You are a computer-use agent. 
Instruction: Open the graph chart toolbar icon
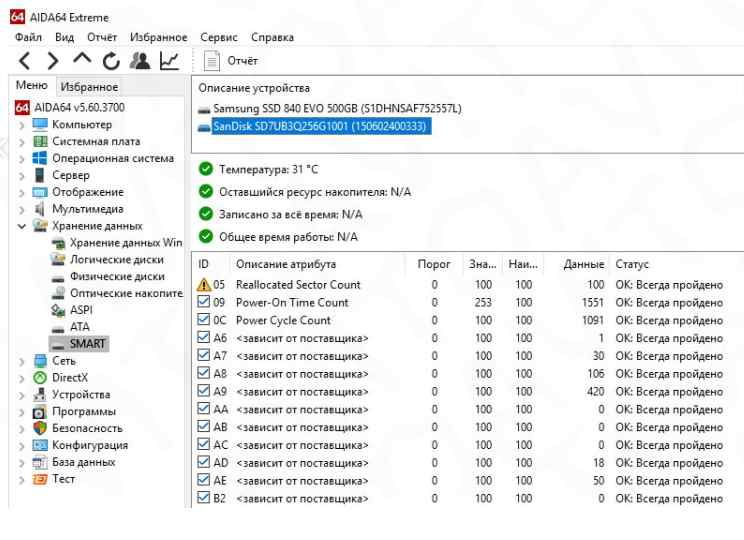(169, 61)
